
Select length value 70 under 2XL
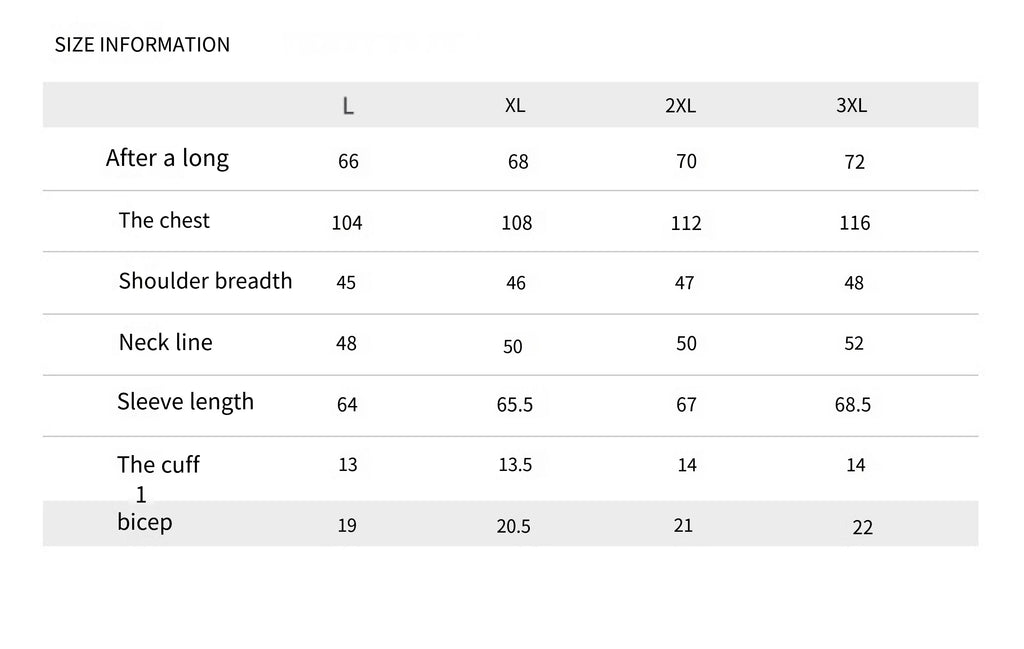(686, 162)
